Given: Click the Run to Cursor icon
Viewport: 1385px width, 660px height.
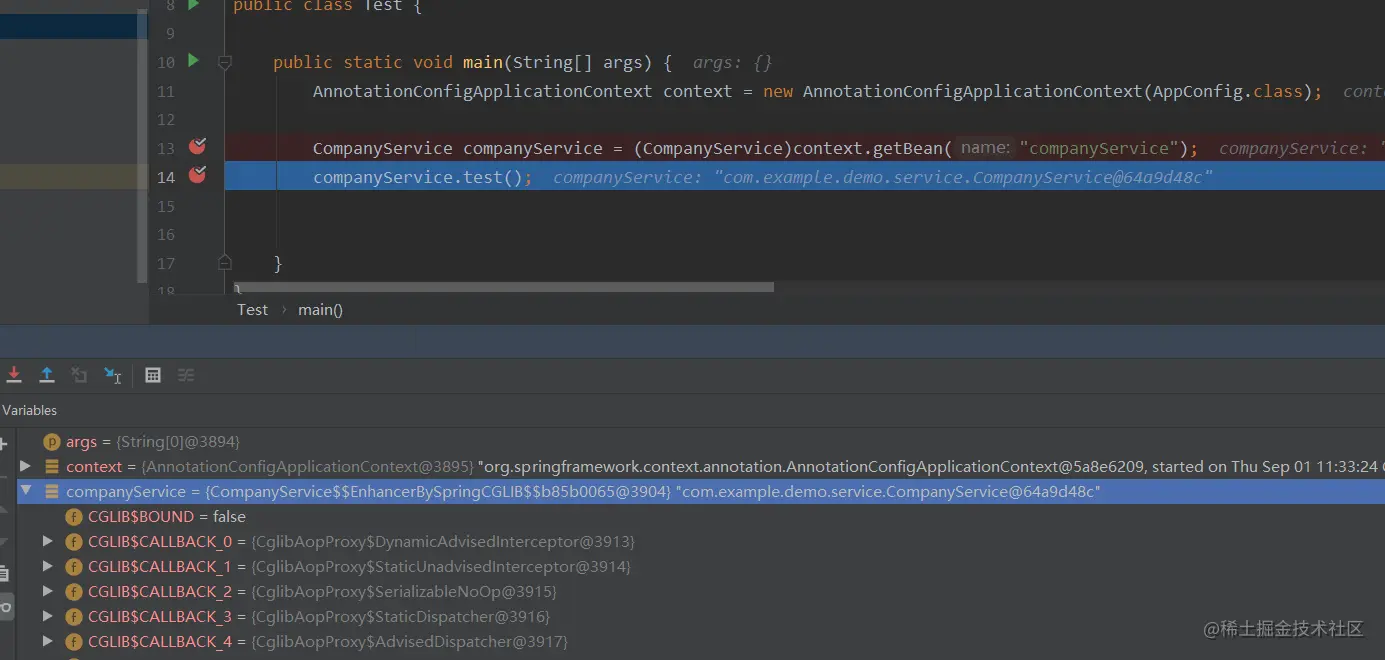Looking at the screenshot, I should [x=113, y=375].
